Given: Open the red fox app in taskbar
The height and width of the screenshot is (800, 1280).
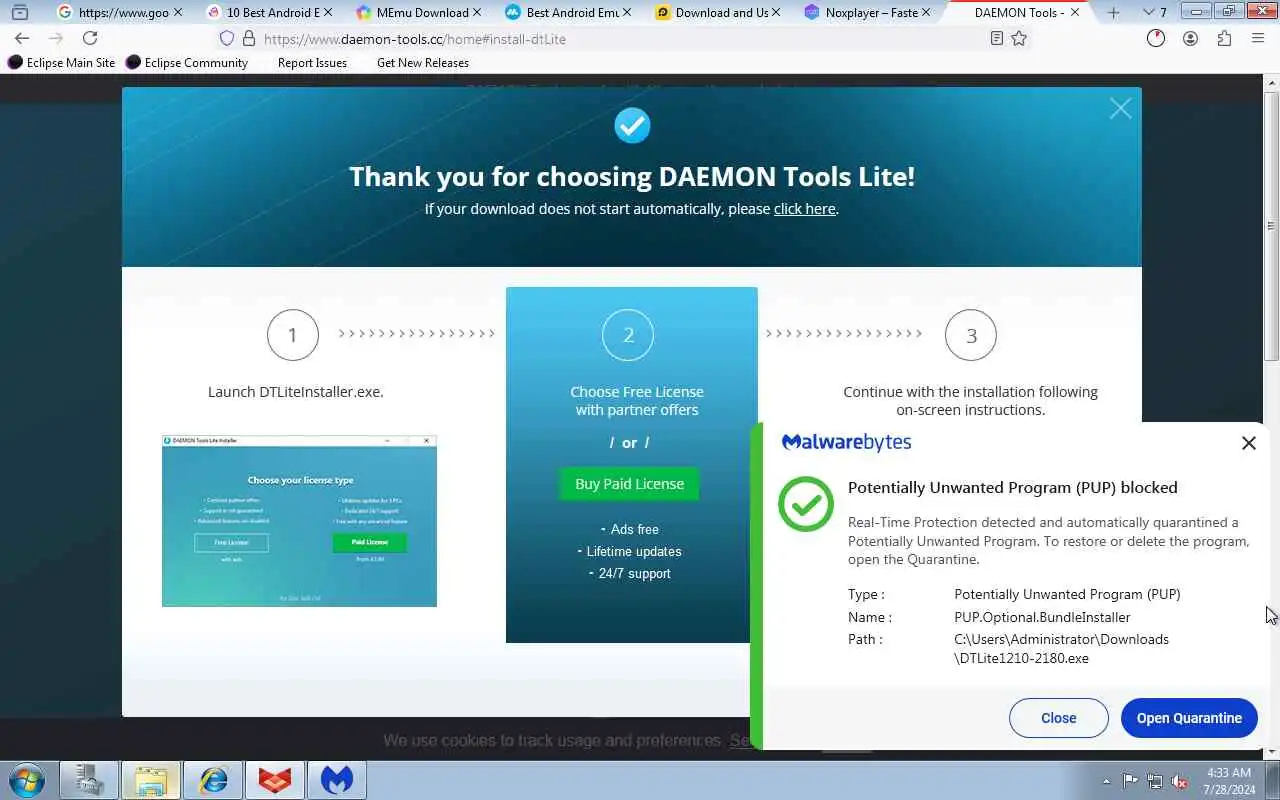Looking at the screenshot, I should (x=275, y=780).
